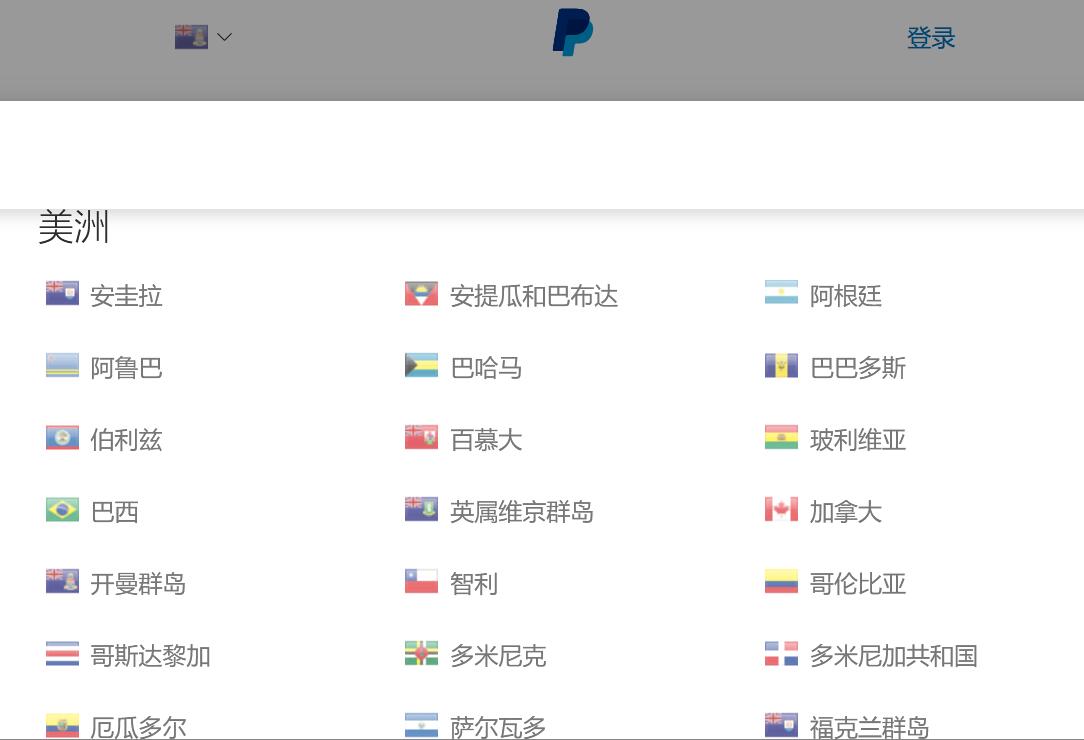Select 安提瓜和巴布达 country link

pos(534,296)
